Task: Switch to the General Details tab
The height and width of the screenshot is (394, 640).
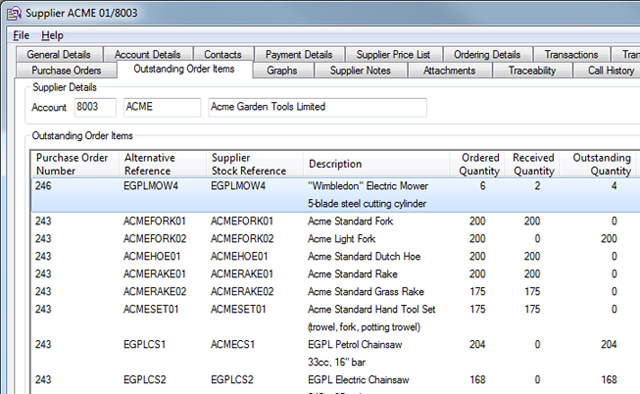Action: (59, 54)
